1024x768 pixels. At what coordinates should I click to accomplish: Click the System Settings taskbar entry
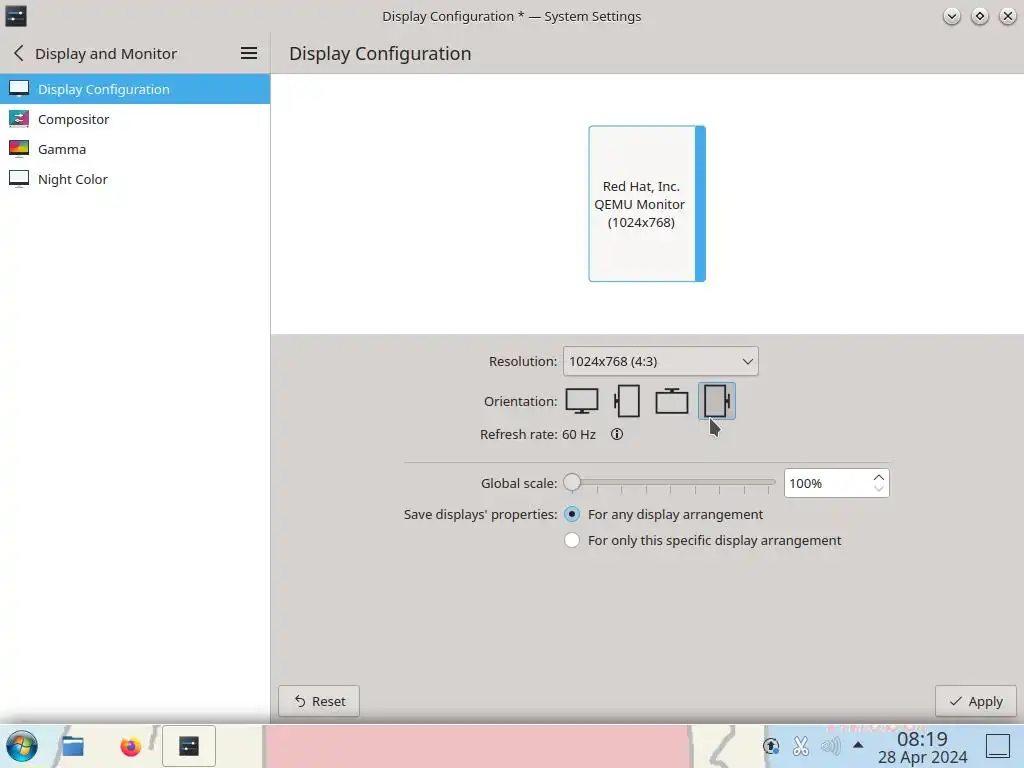click(x=189, y=746)
